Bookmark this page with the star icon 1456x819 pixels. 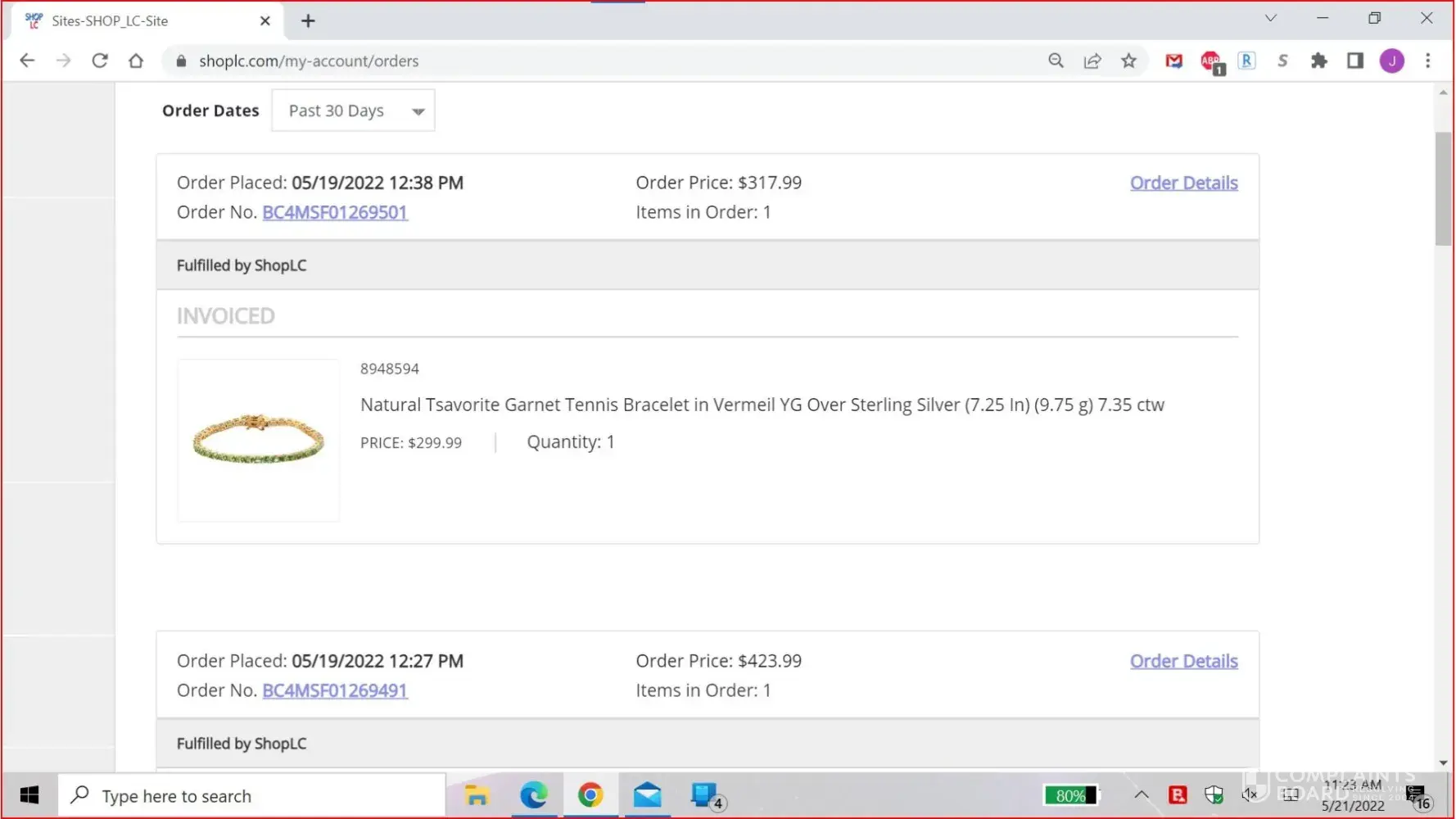coord(1128,61)
